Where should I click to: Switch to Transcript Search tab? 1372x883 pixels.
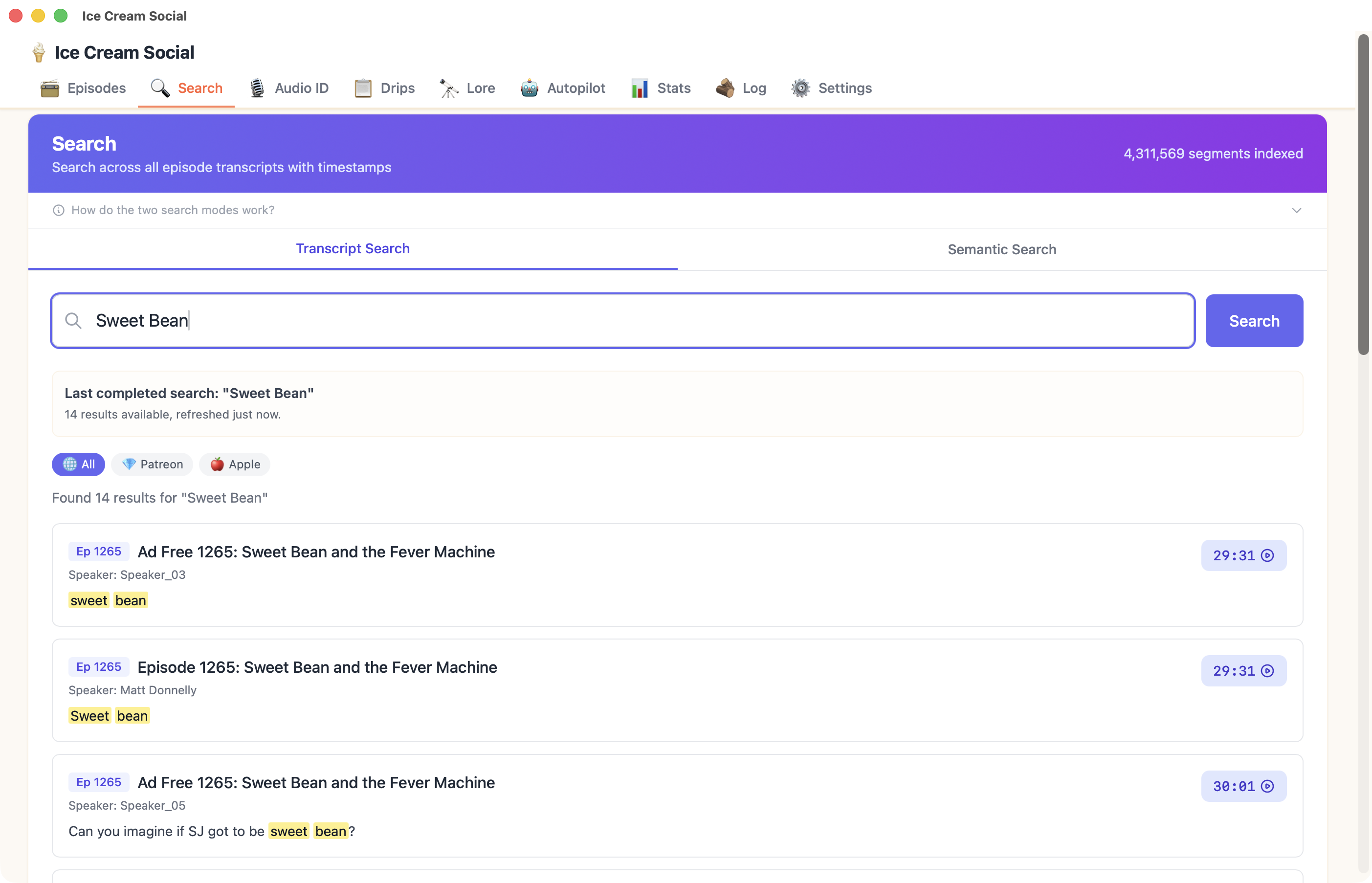coord(353,249)
